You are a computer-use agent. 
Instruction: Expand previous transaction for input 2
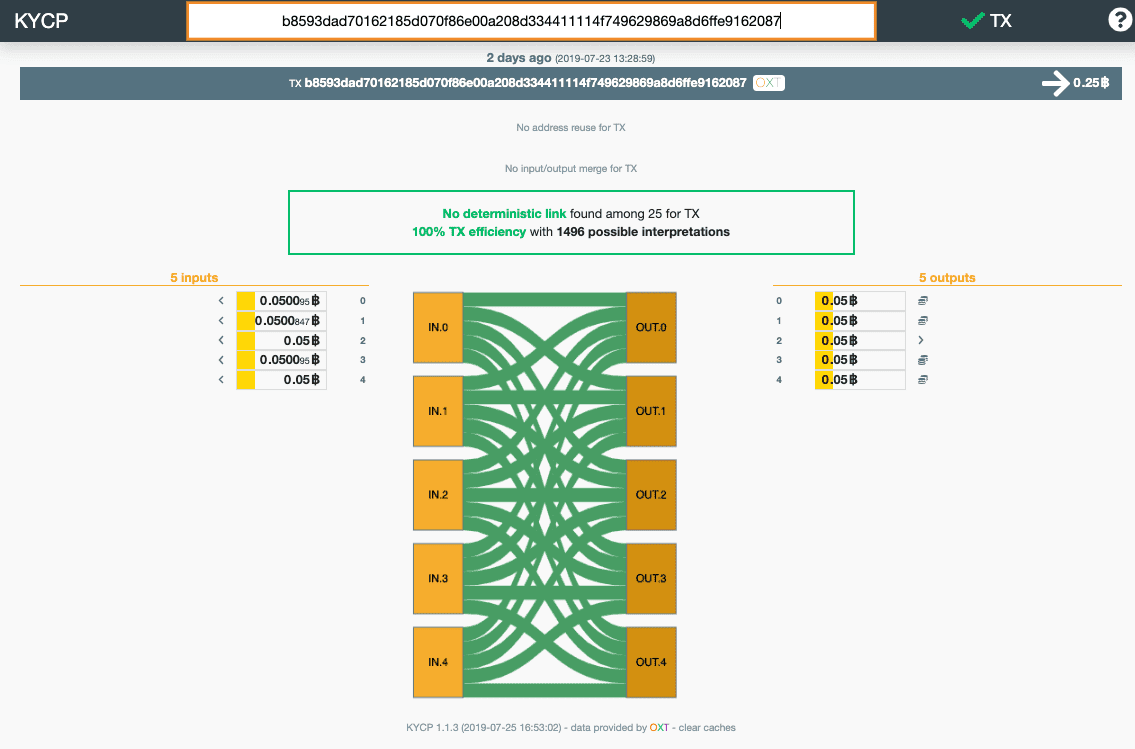[221, 340]
